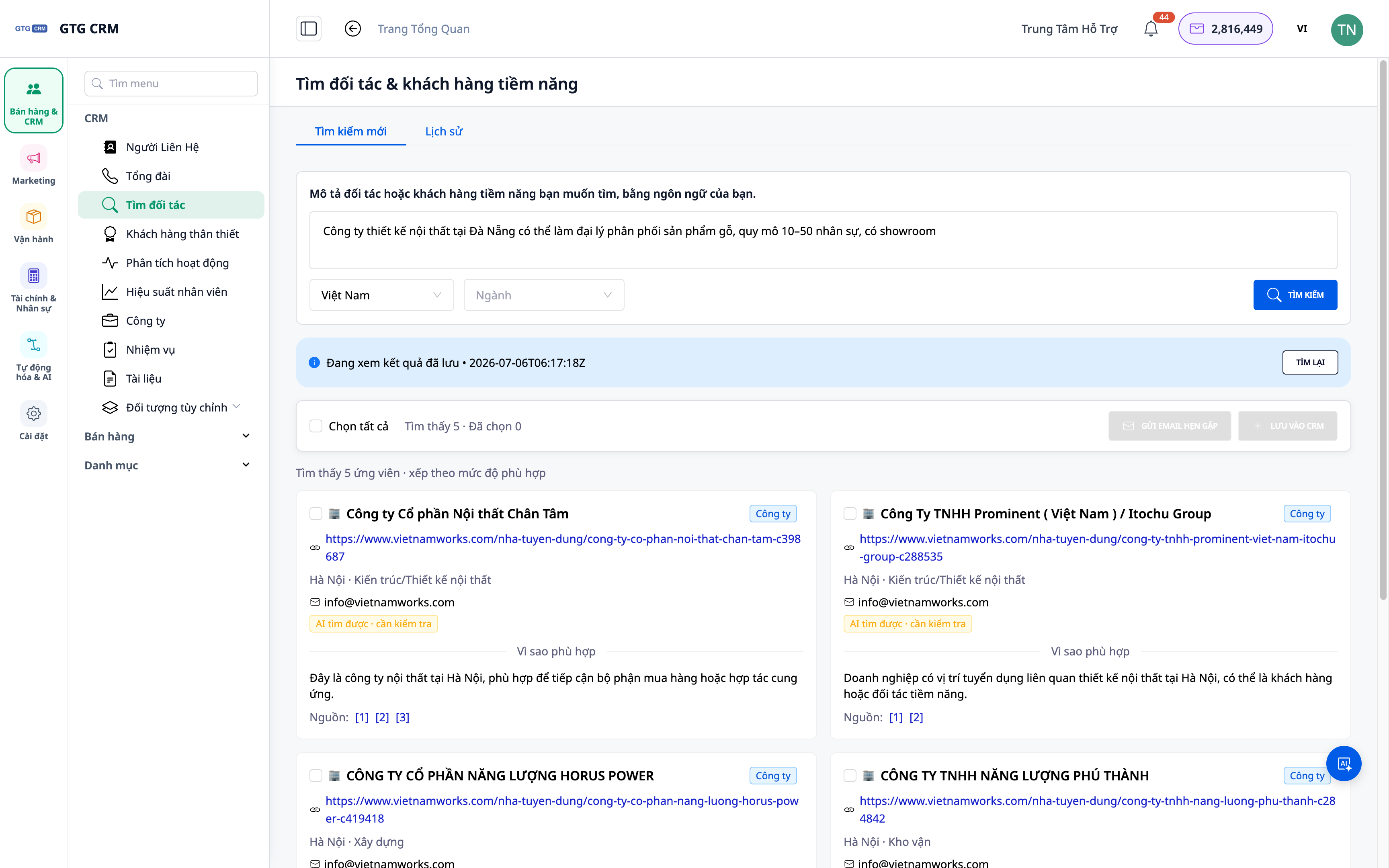Click GỬI EMAIL HẸN GẶP button
1389x868 pixels.
pos(1170,426)
